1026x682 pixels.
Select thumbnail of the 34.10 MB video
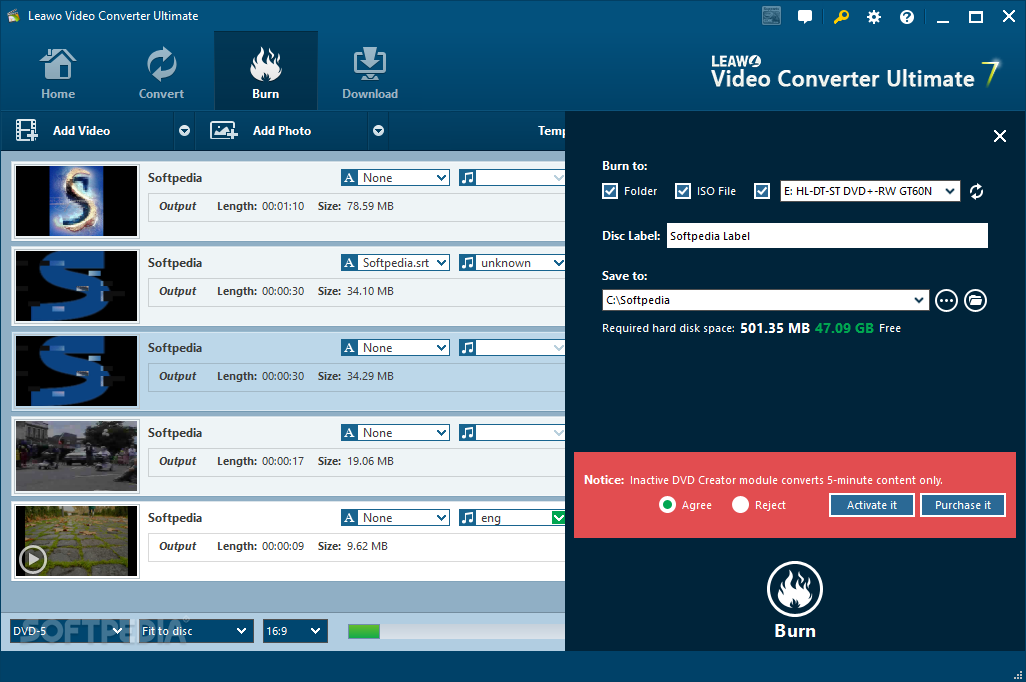pyautogui.click(x=77, y=286)
